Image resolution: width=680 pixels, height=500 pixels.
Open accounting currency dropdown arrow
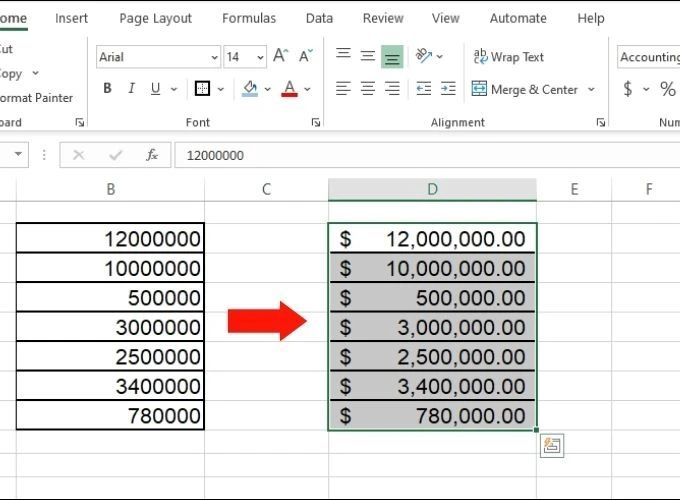point(646,89)
